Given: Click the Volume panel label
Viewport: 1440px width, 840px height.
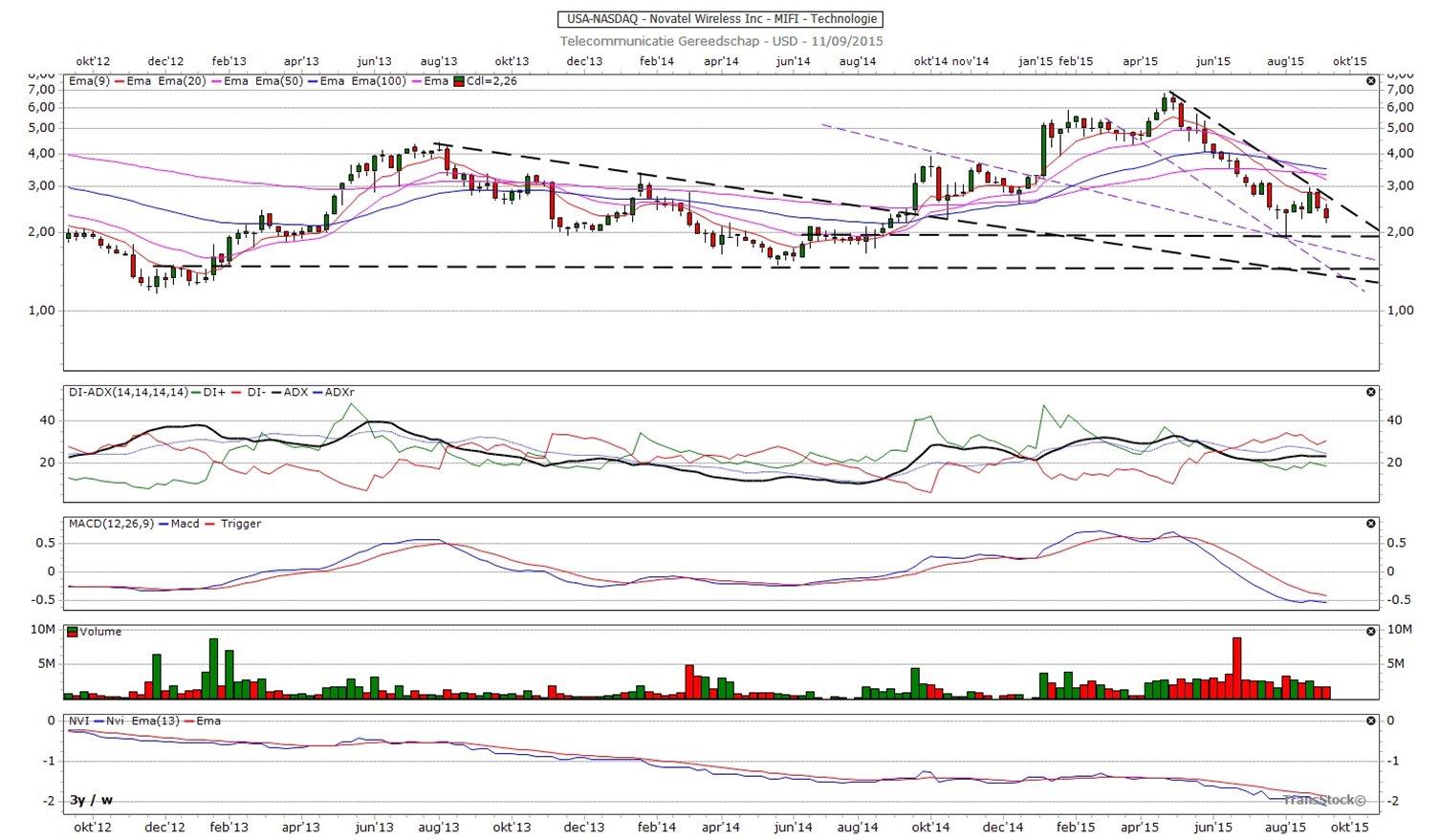Looking at the screenshot, I should pyautogui.click(x=100, y=632).
